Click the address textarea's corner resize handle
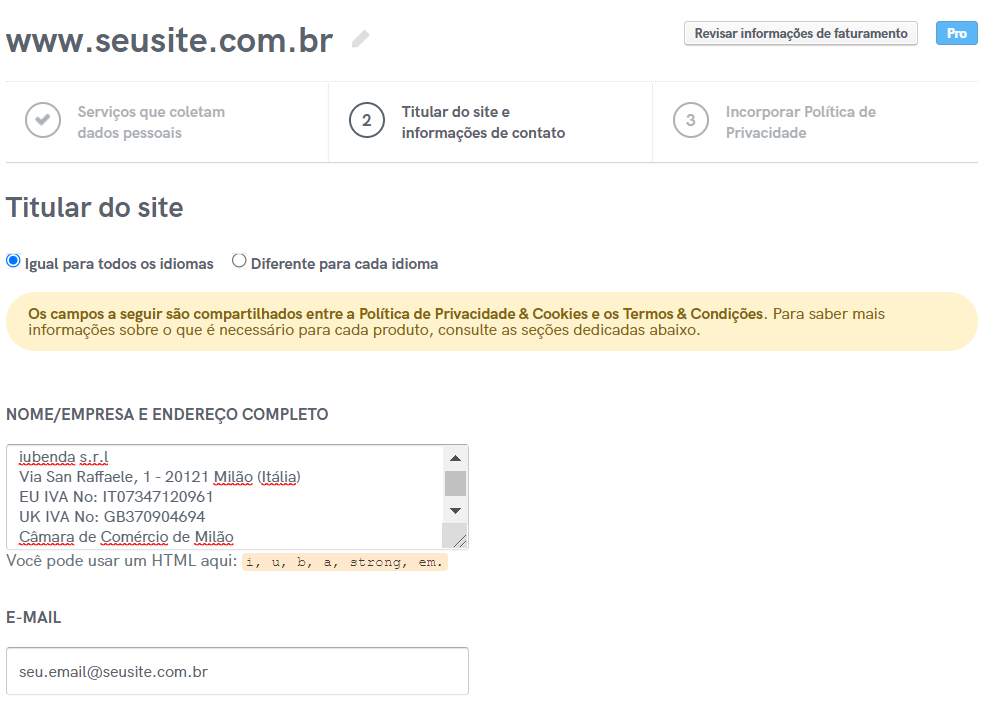992x711 pixels. pyautogui.click(x=459, y=540)
